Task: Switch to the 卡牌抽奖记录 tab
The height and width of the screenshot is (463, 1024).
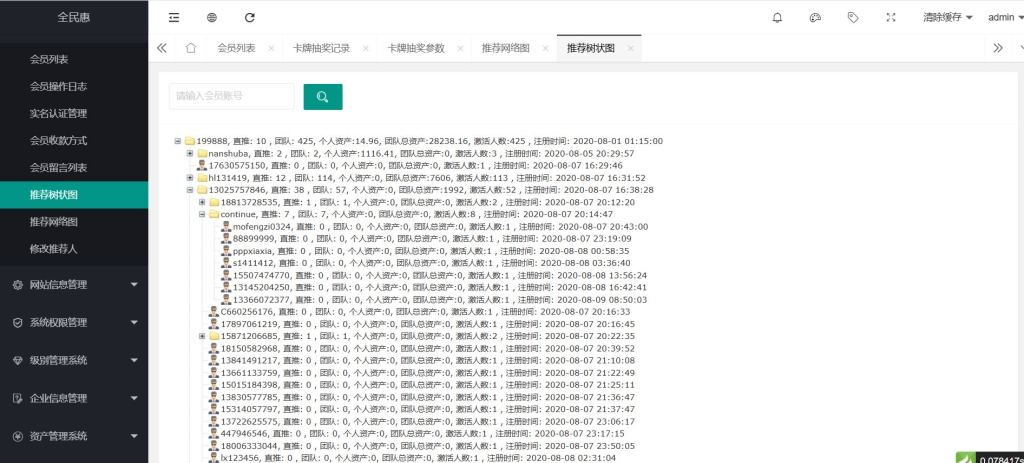Action: pos(320,48)
